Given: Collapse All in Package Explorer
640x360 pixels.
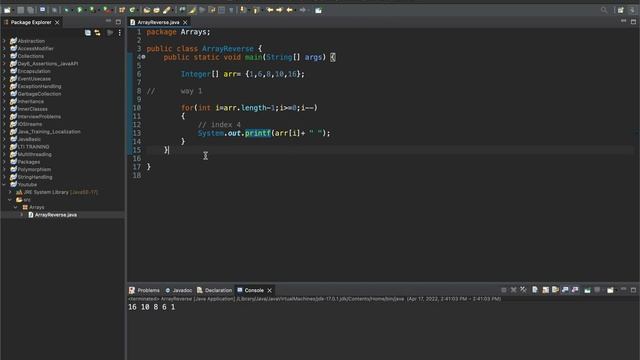Looking at the screenshot, I should click(x=88, y=33).
